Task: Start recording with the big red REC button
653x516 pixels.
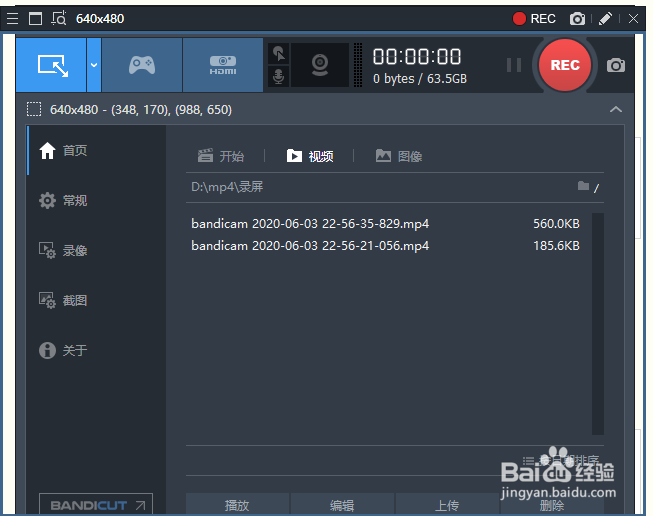Action: pos(565,65)
